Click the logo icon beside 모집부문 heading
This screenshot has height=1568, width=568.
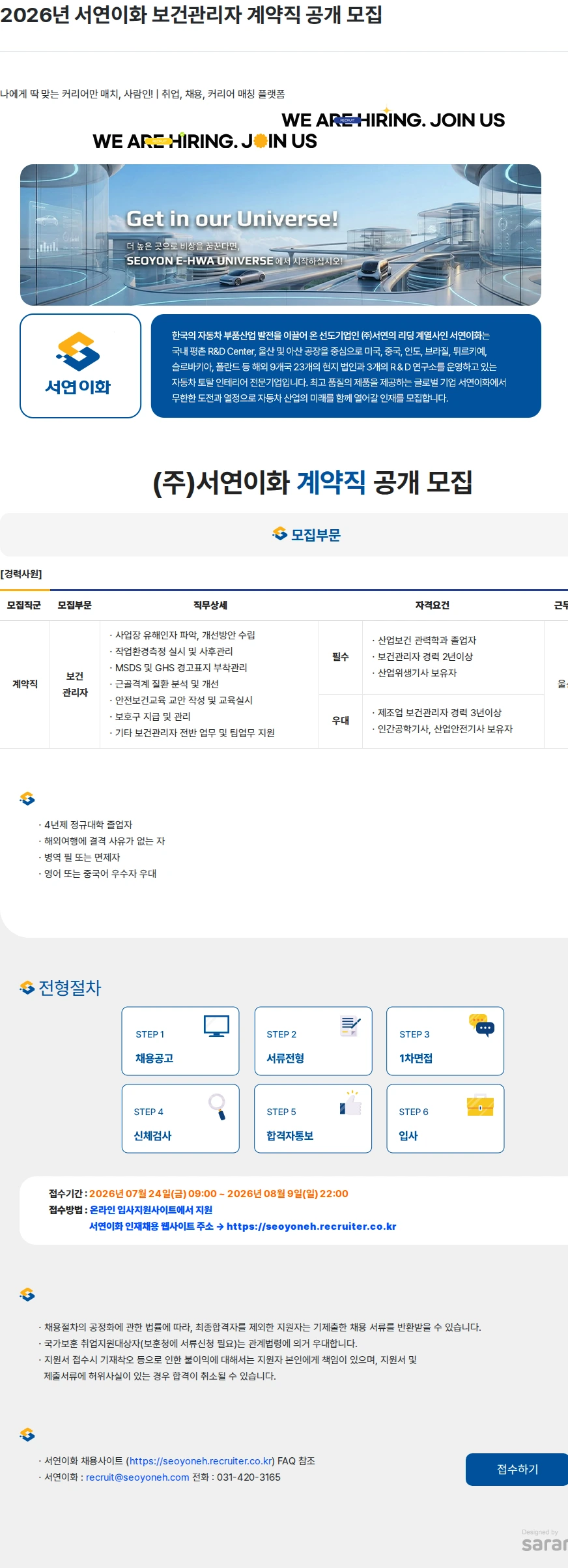pyautogui.click(x=279, y=533)
